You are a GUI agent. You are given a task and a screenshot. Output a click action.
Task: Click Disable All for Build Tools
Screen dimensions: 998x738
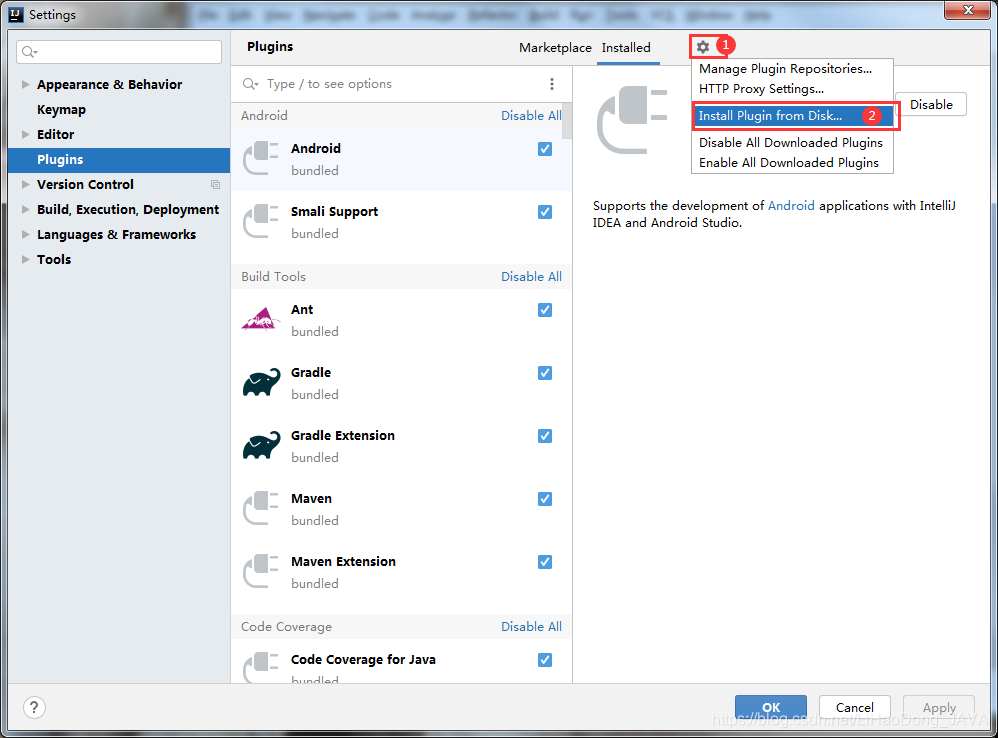point(531,276)
